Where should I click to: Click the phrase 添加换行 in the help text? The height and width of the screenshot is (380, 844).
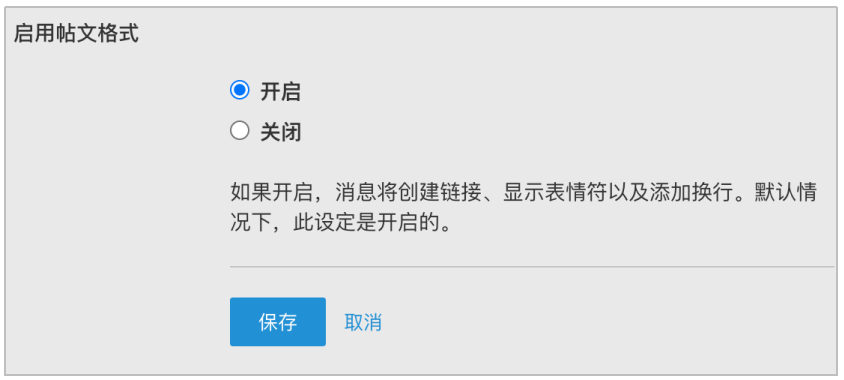tap(692, 192)
